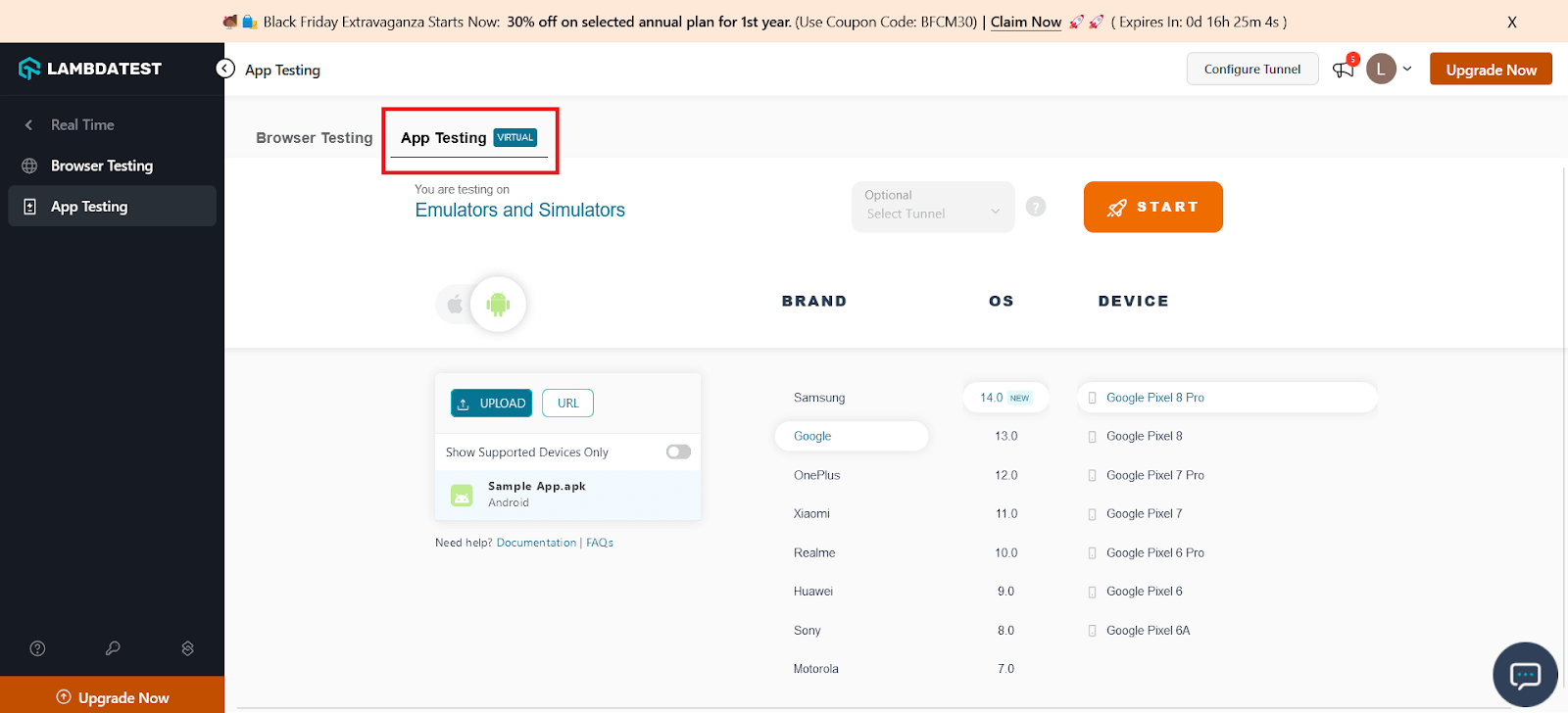Select OS version 11.0
The width and height of the screenshot is (1568, 713).
(x=1006, y=513)
